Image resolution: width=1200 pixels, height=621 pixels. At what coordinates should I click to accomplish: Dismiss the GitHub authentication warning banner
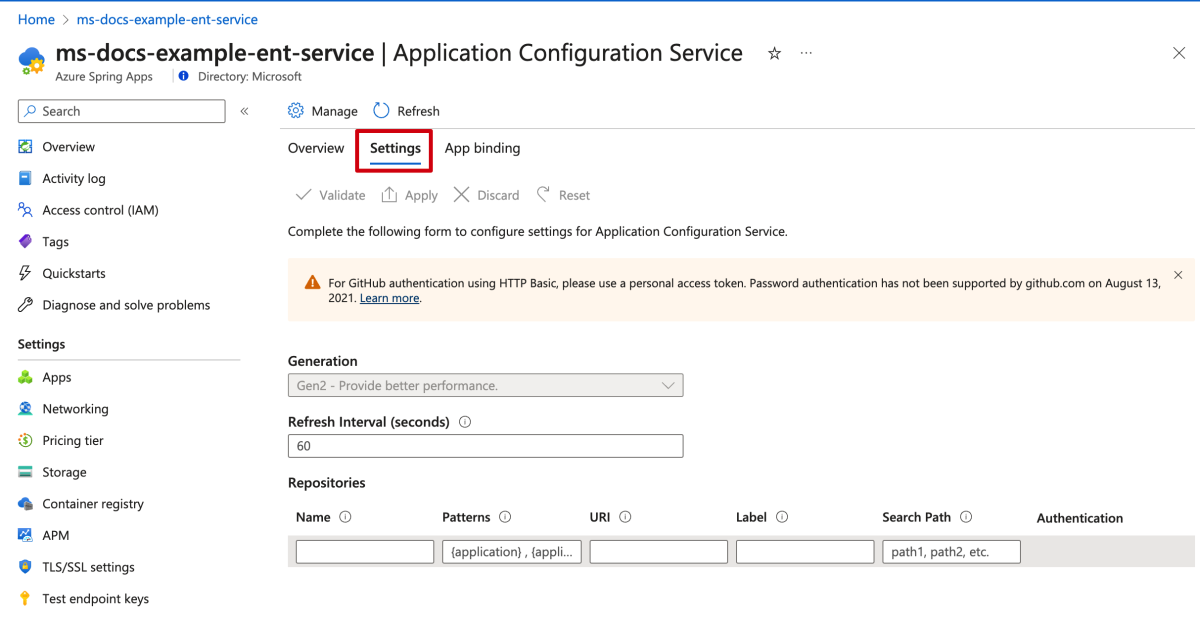pos(1178,275)
